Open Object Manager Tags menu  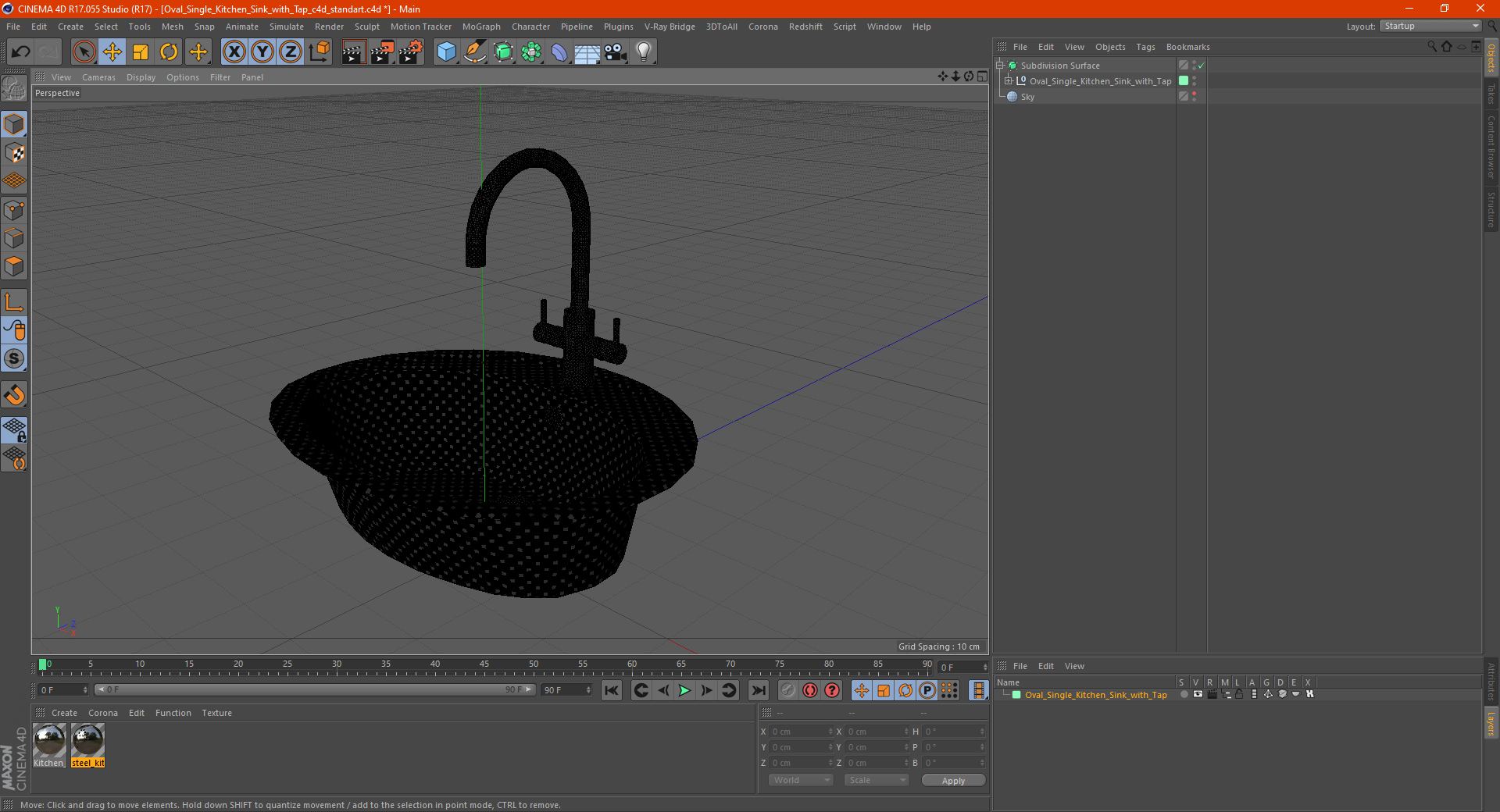pyautogui.click(x=1145, y=47)
